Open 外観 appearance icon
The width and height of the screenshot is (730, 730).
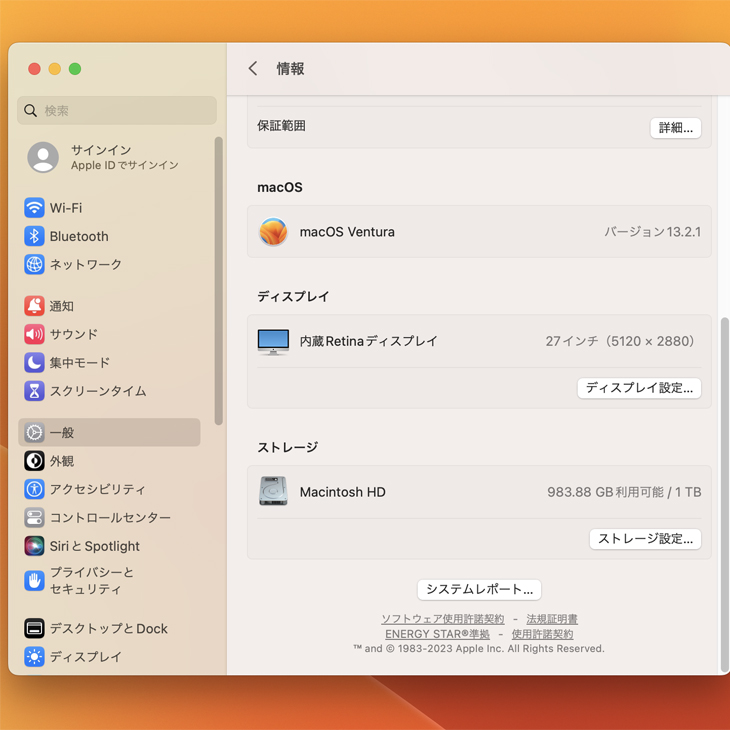pyautogui.click(x=34, y=461)
